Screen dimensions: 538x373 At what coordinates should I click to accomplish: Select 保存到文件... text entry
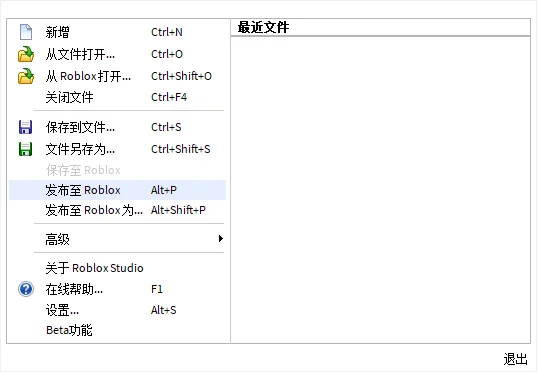tap(80, 127)
